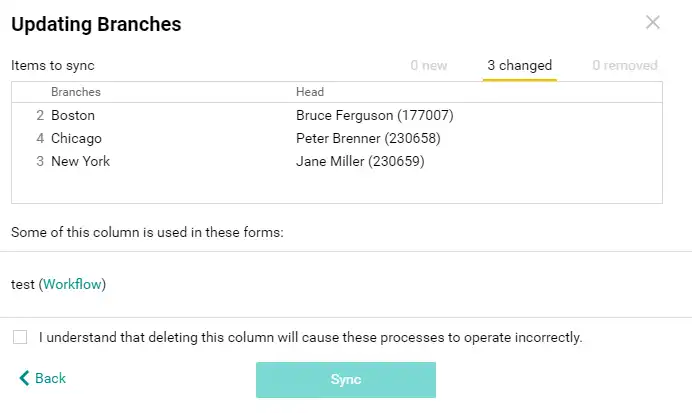Viewport: 692px width, 413px height.
Task: Open the 0 removed tab
Action: point(624,65)
